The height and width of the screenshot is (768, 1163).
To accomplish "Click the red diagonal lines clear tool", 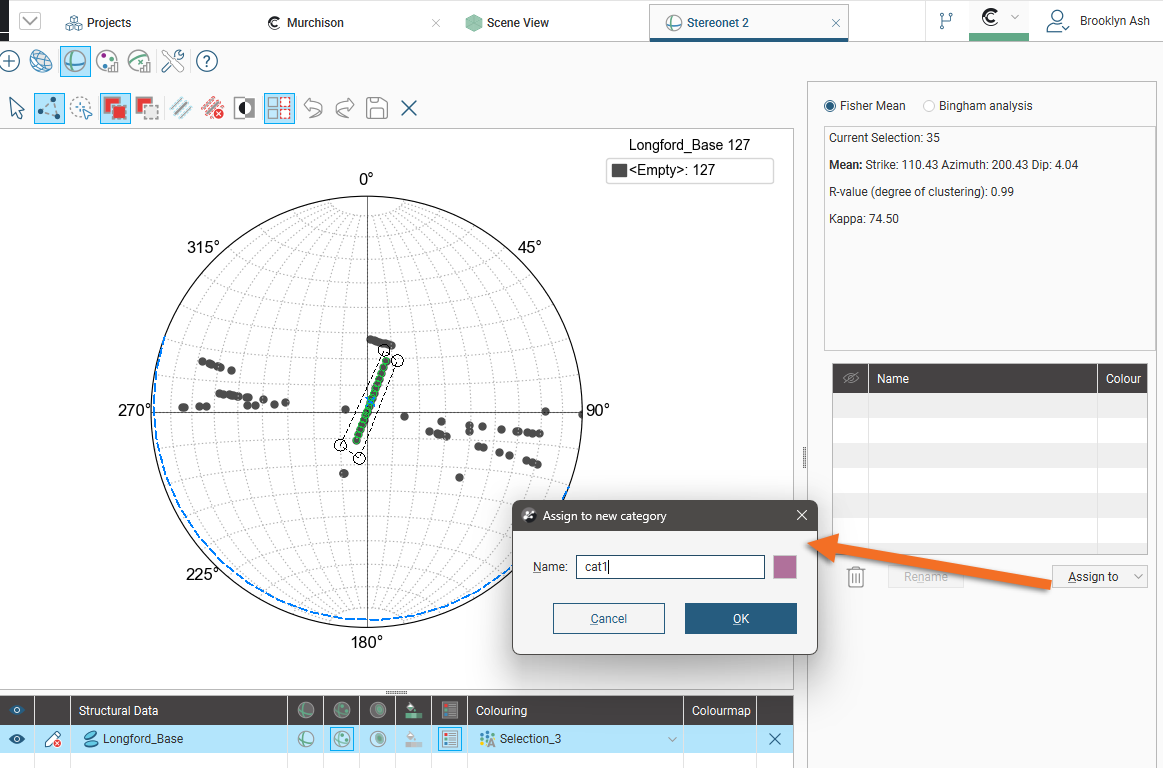I will tap(213, 108).
